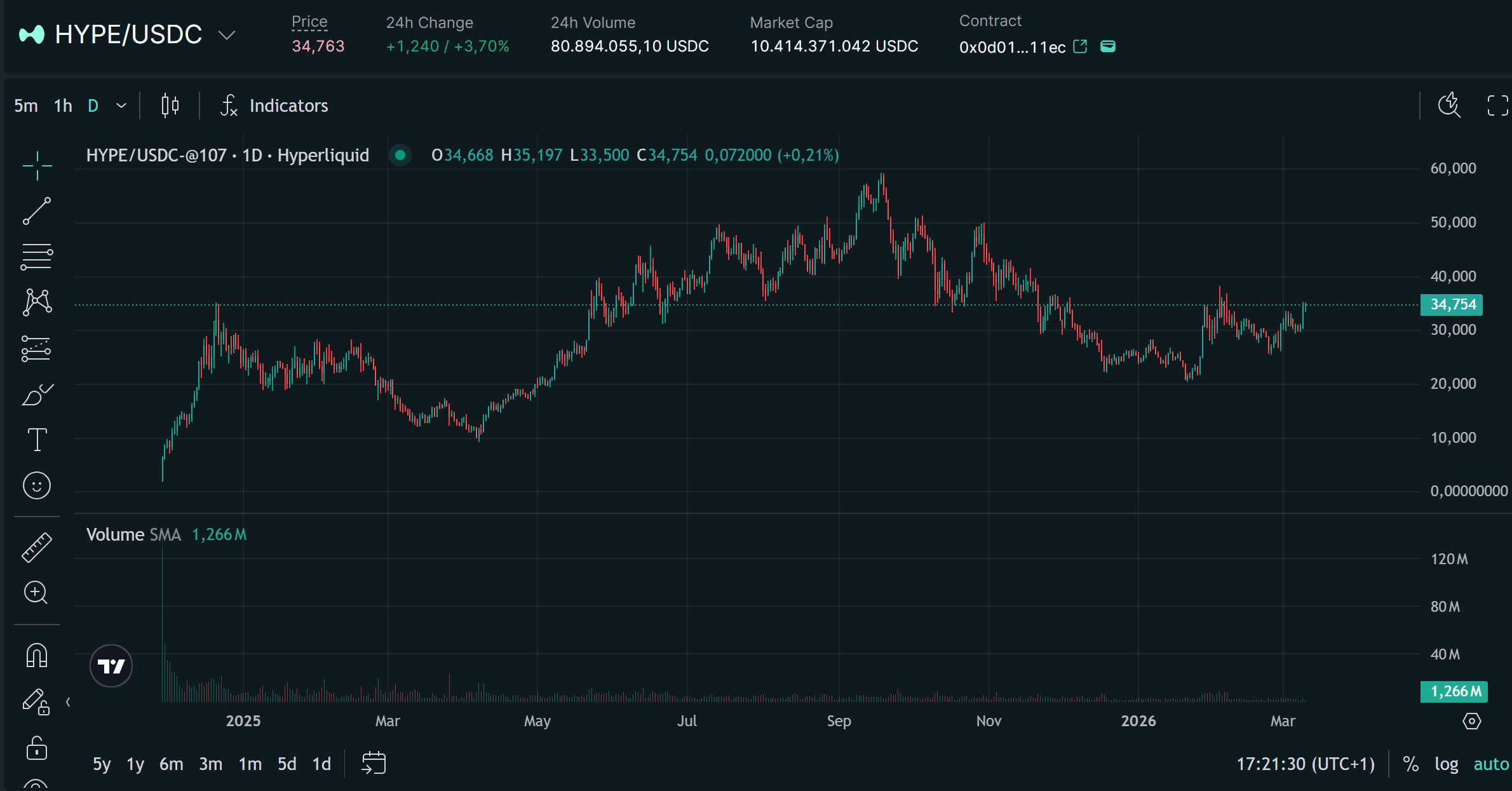The height and width of the screenshot is (791, 1512).
Task: Toggle magnet snapping mode
Action: (x=37, y=656)
